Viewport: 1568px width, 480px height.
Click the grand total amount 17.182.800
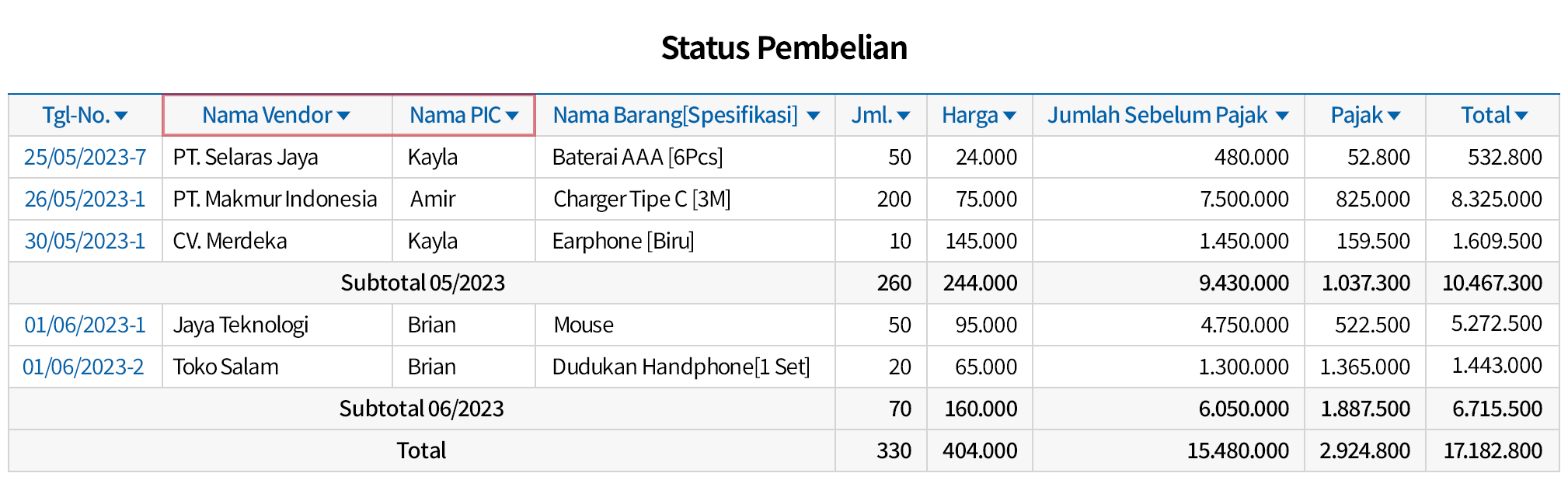[1493, 451]
